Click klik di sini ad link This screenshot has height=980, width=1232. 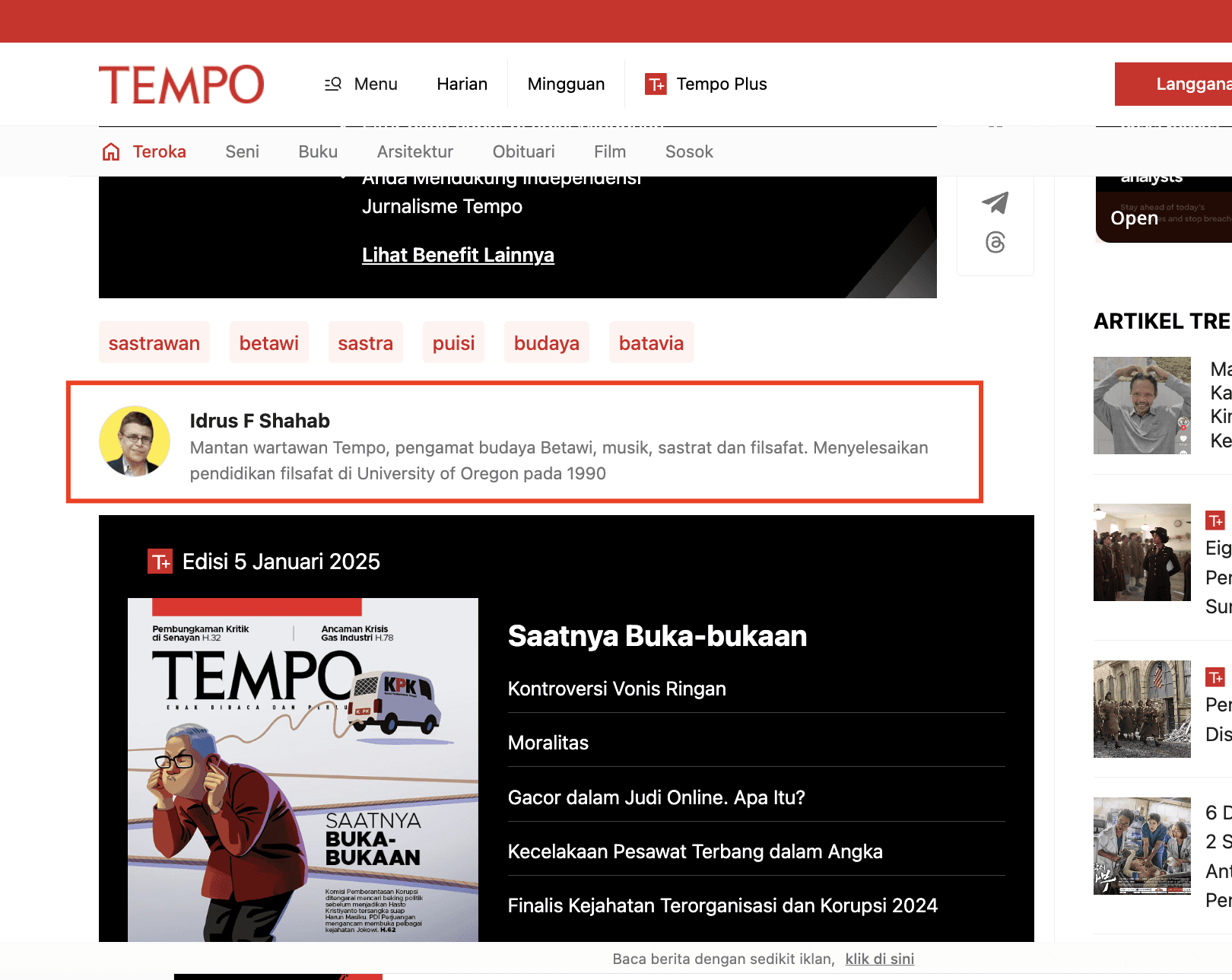click(880, 959)
